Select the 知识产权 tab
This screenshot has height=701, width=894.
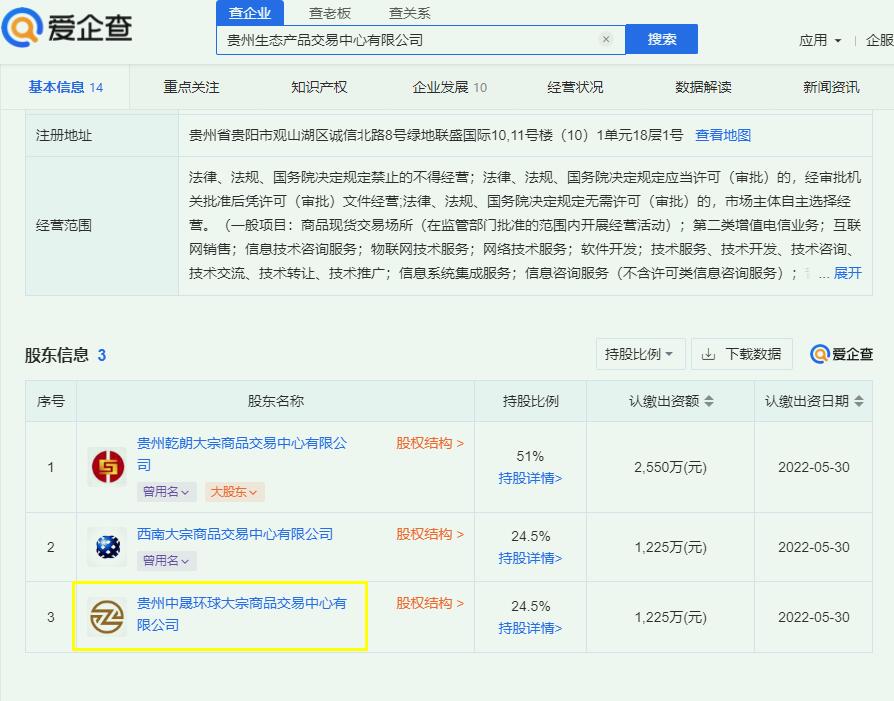(x=319, y=87)
